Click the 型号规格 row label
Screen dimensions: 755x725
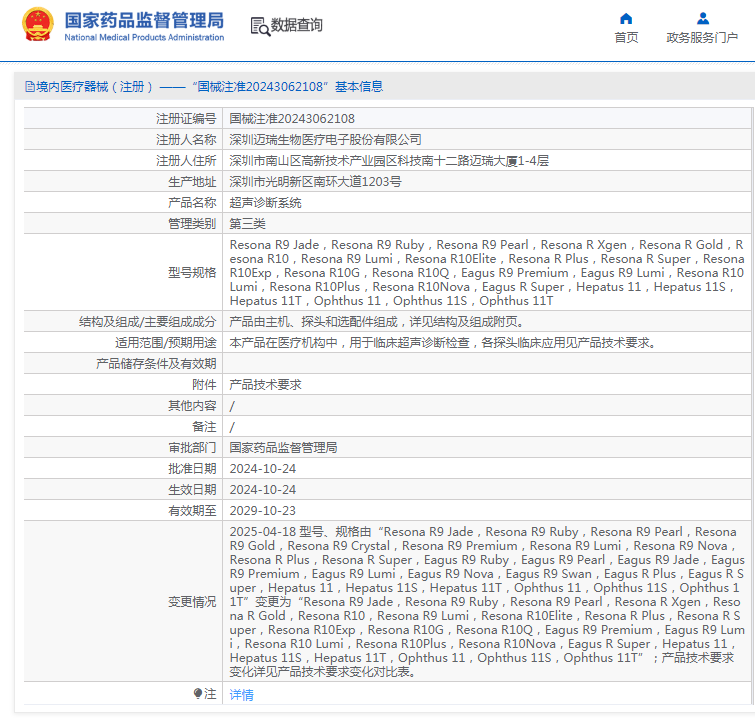pos(192,272)
